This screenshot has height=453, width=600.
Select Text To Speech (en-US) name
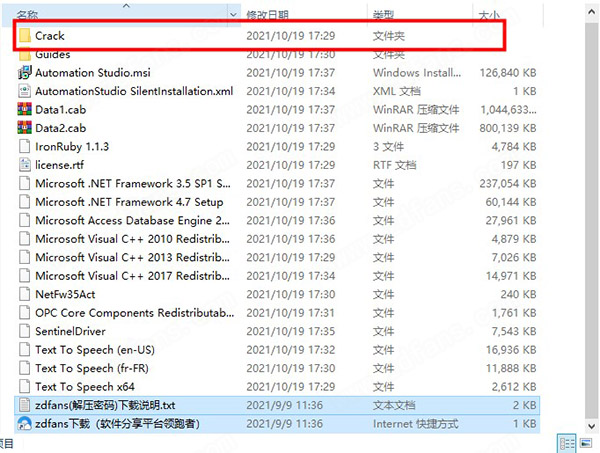pyautogui.click(x=95, y=350)
